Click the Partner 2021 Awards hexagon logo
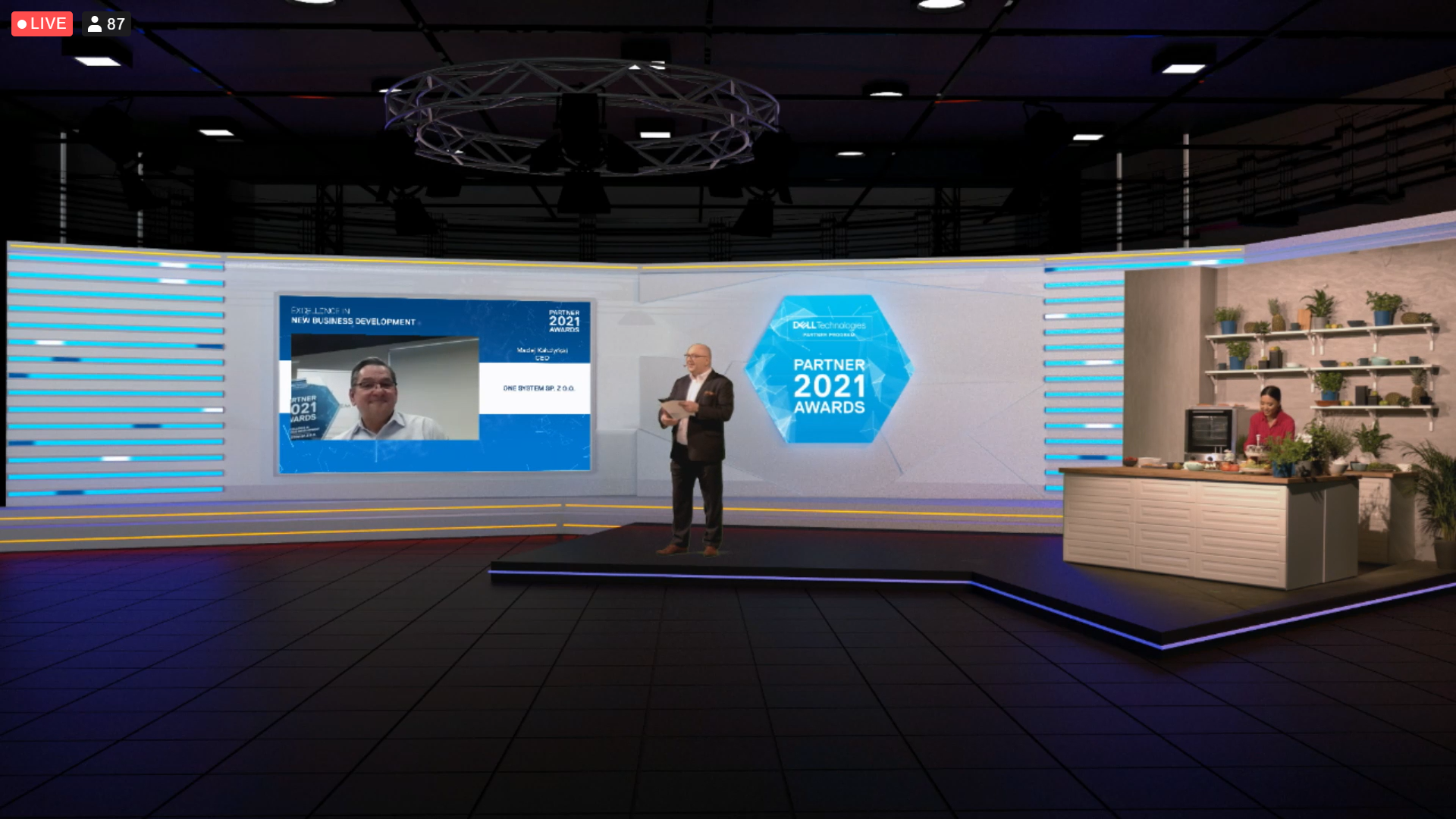This screenshot has height=819, width=1456. [829, 369]
